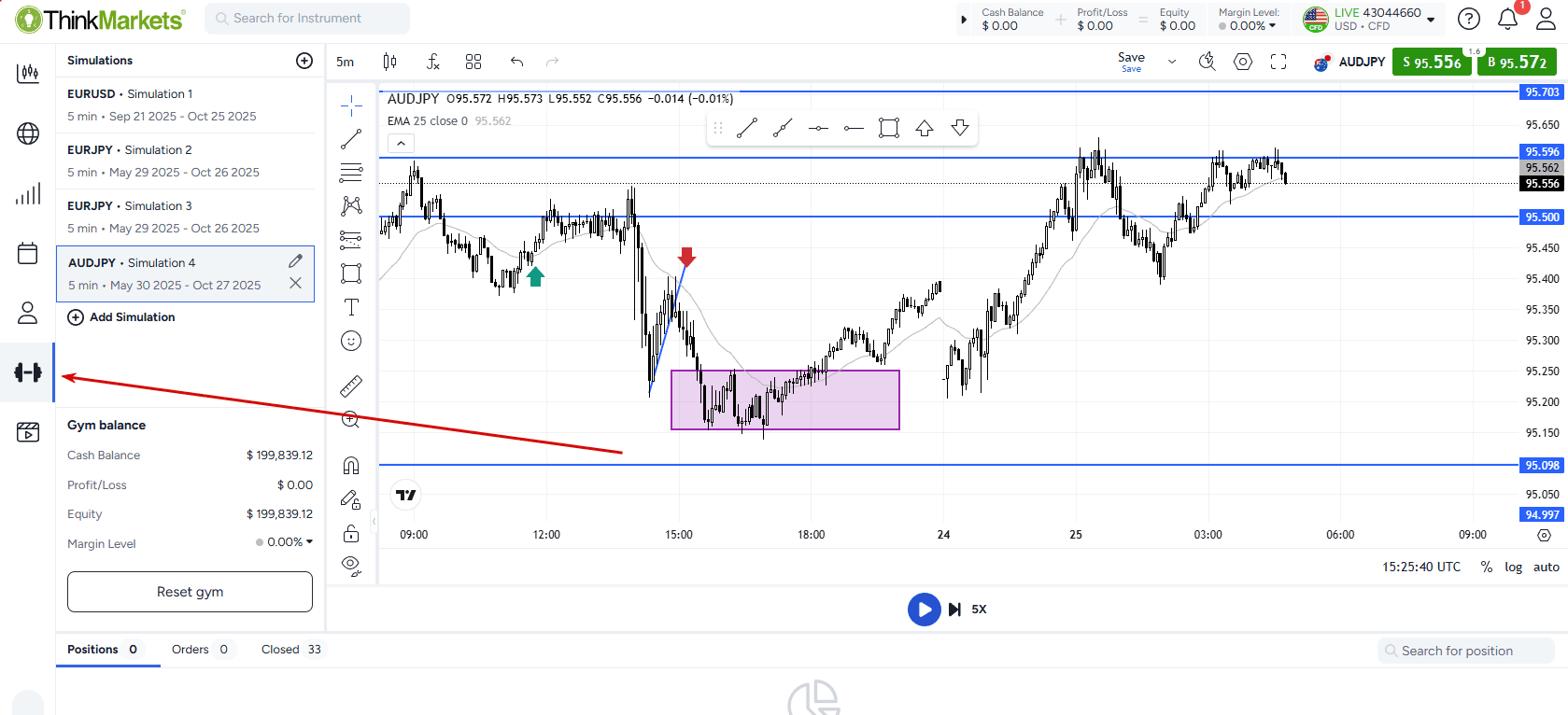Switch to the Orders tab
Viewport: 1568px width, 715px height.
pyautogui.click(x=199, y=650)
